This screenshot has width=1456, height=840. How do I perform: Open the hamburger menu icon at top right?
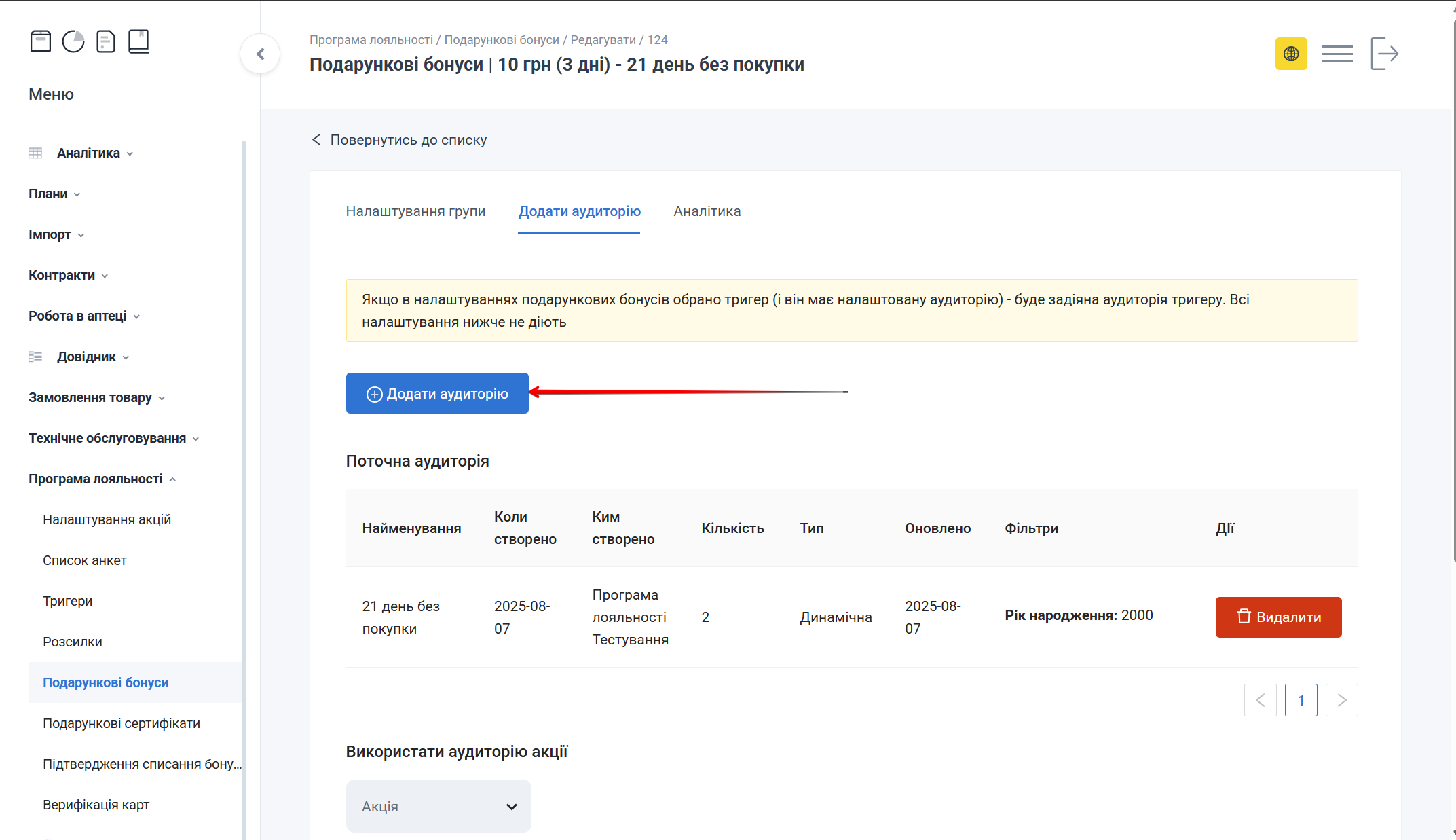pyautogui.click(x=1337, y=54)
